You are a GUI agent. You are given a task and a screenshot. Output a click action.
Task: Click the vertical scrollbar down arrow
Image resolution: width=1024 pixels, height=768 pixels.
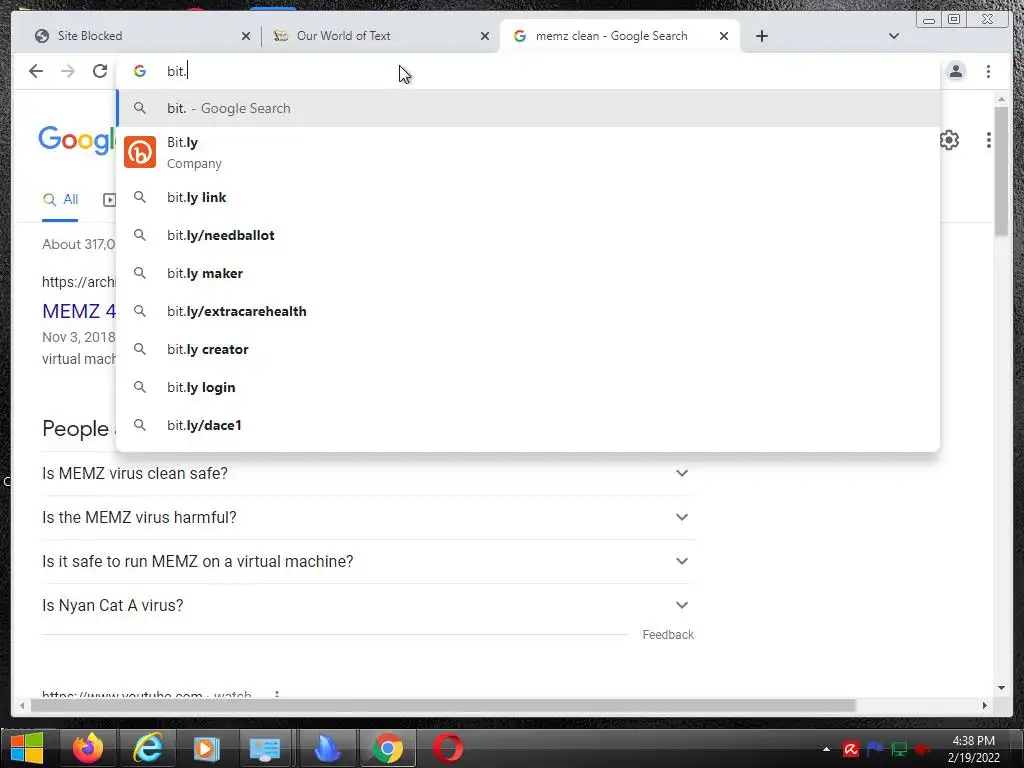coord(1001,688)
